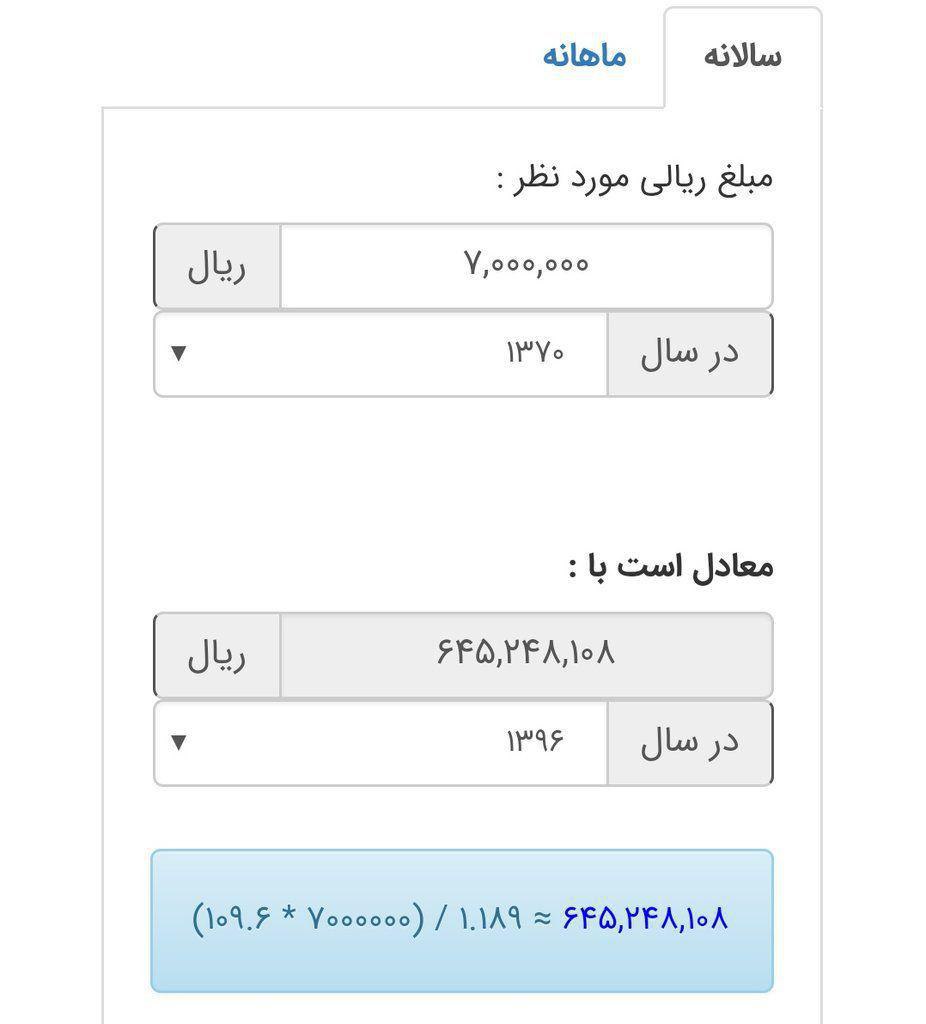Click the ریال label beside the amount input
Viewport: 926px width, 1024px height.
coord(217,266)
